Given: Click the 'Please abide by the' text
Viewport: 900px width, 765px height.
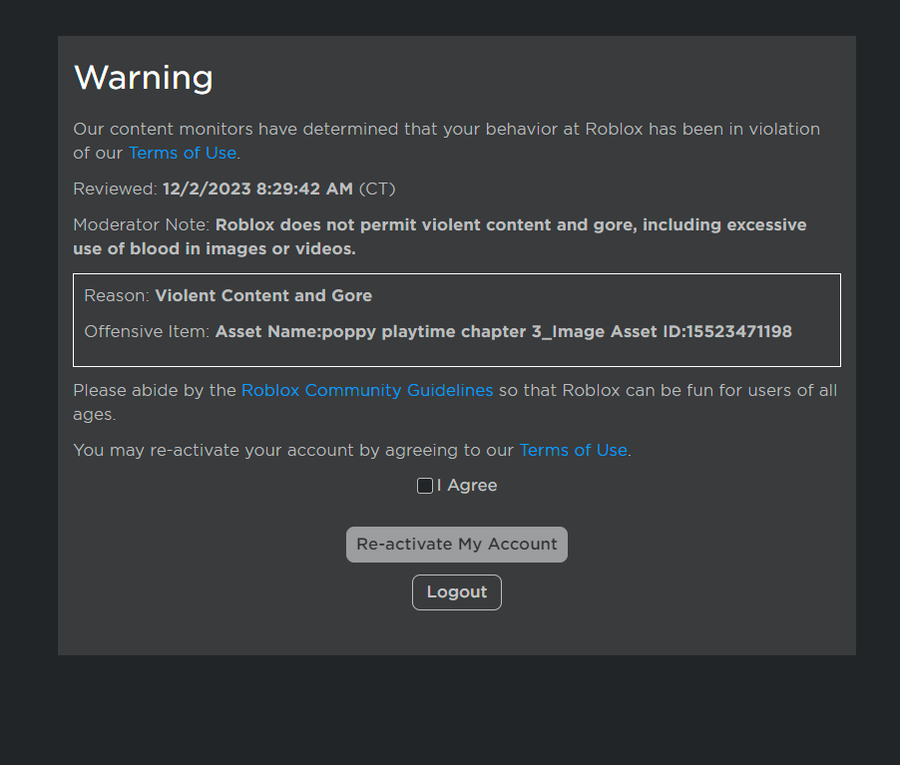Looking at the screenshot, I should pos(155,390).
